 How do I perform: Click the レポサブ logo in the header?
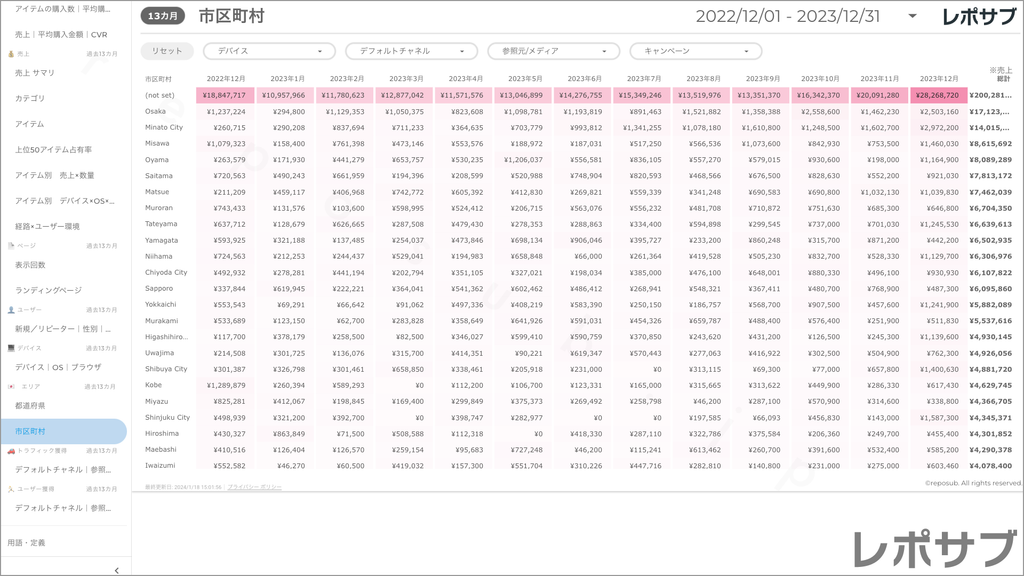[x=979, y=16]
